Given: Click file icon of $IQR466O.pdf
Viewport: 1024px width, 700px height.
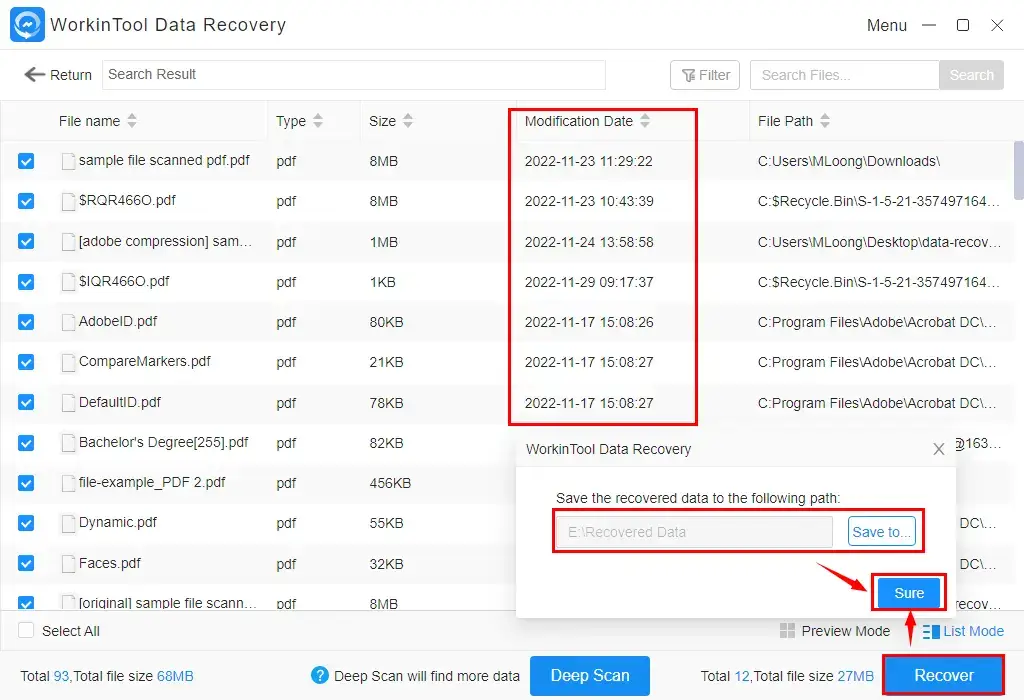Looking at the screenshot, I should tap(68, 282).
